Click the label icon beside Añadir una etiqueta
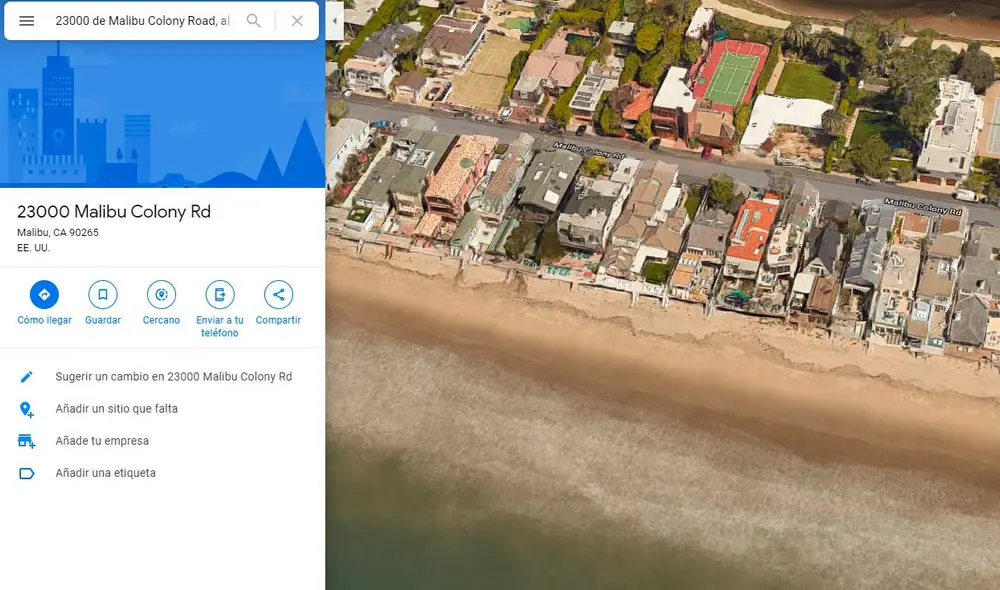This screenshot has height=590, width=1000. (27, 472)
